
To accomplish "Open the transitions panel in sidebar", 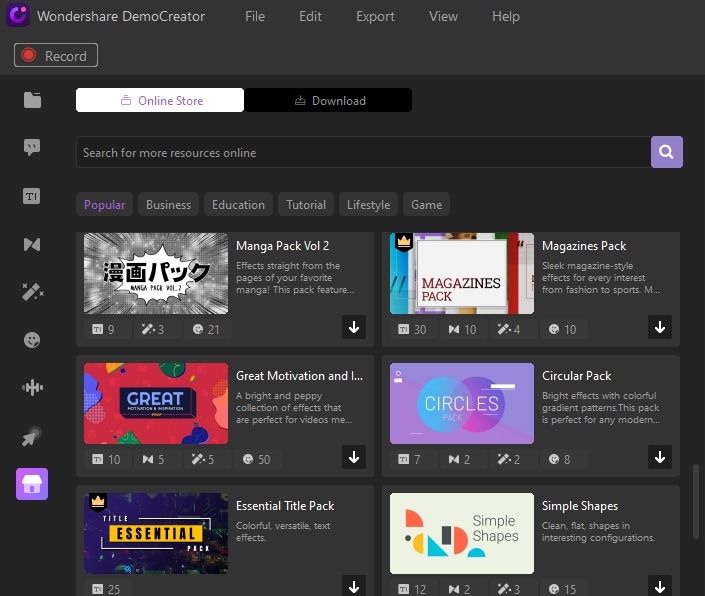I will pyautogui.click(x=32, y=244).
